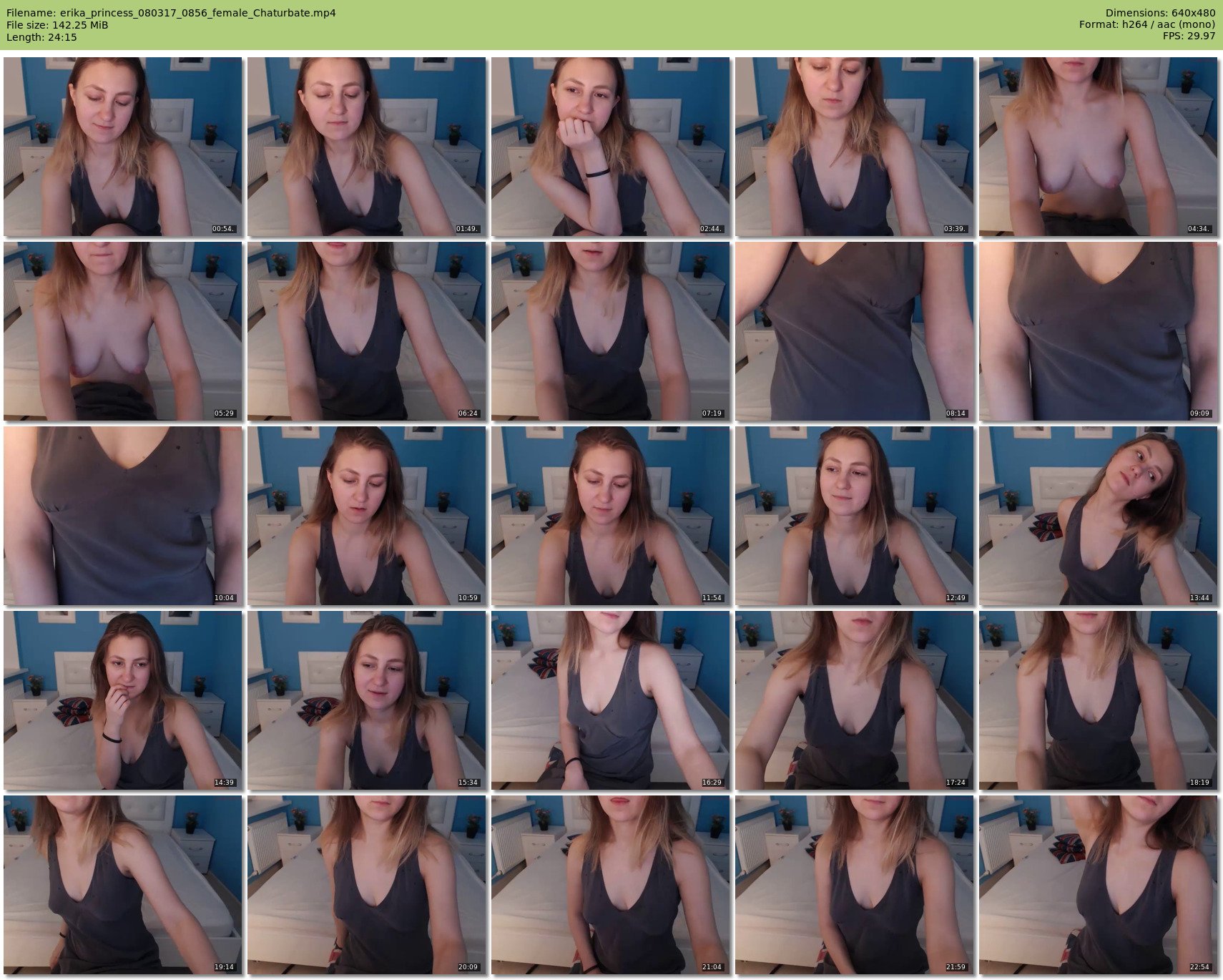Select the thumbnail at 10:04
The image size is (1223, 980).
[123, 516]
